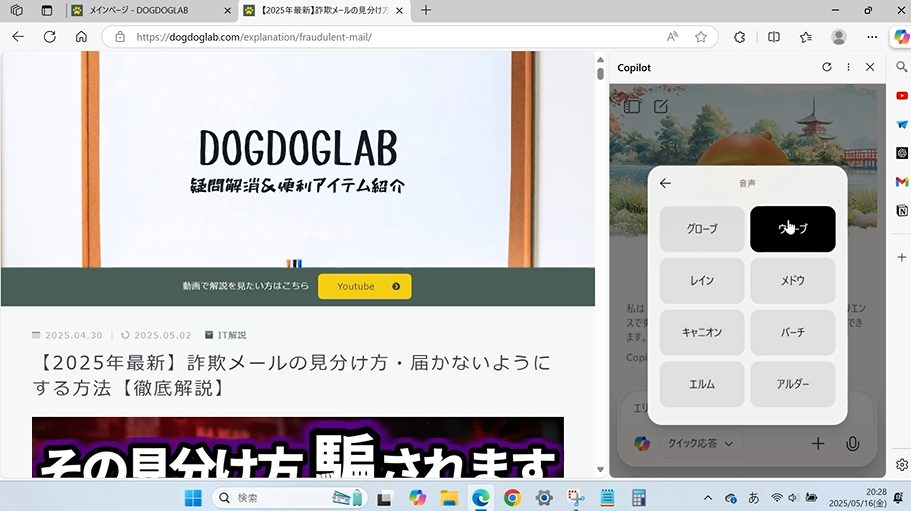Click the microphone icon in Copilot
This screenshot has height=511, width=911.
point(852,443)
